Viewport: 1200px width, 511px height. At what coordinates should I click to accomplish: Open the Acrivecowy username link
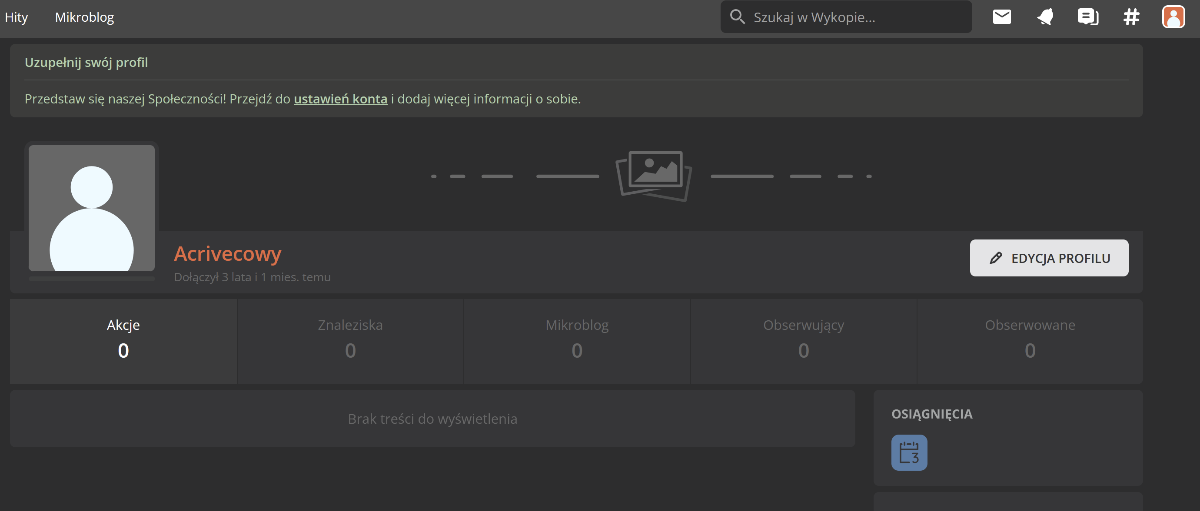[228, 254]
